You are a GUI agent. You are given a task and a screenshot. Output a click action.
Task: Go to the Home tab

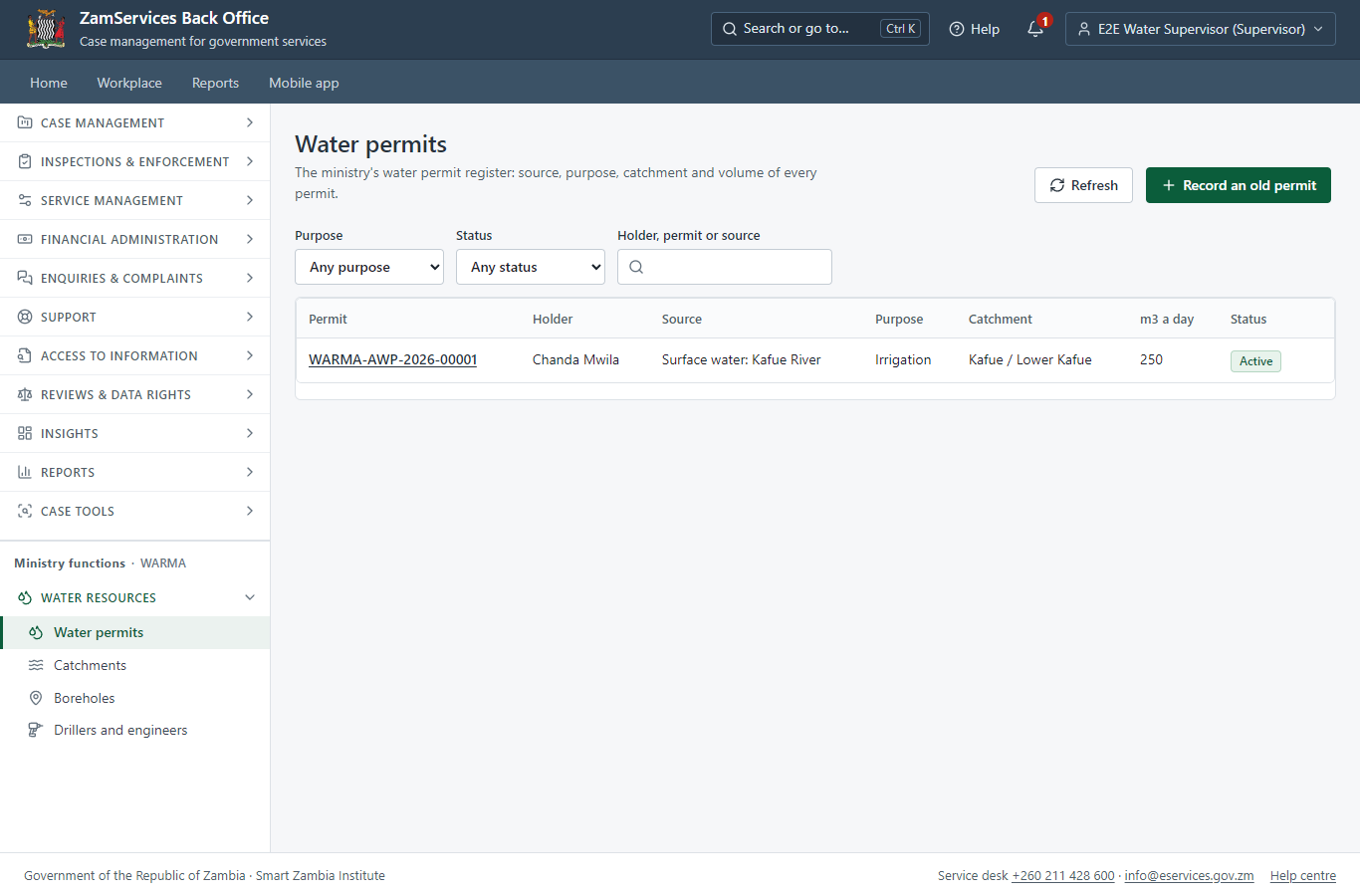point(49,83)
